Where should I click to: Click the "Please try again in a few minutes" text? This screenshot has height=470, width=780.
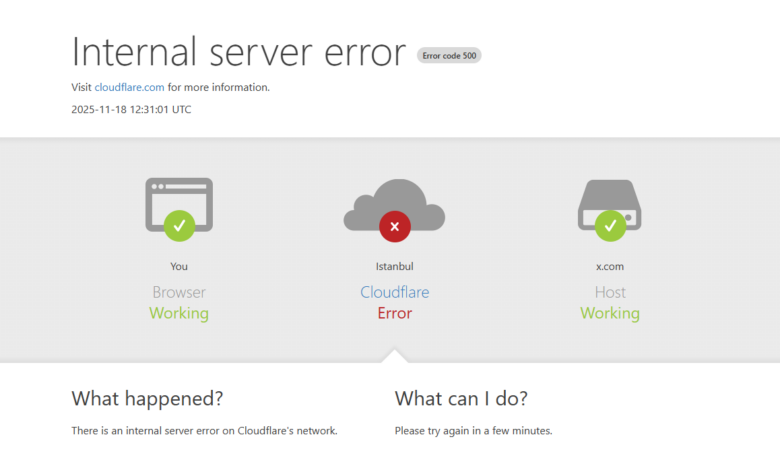[473, 431]
